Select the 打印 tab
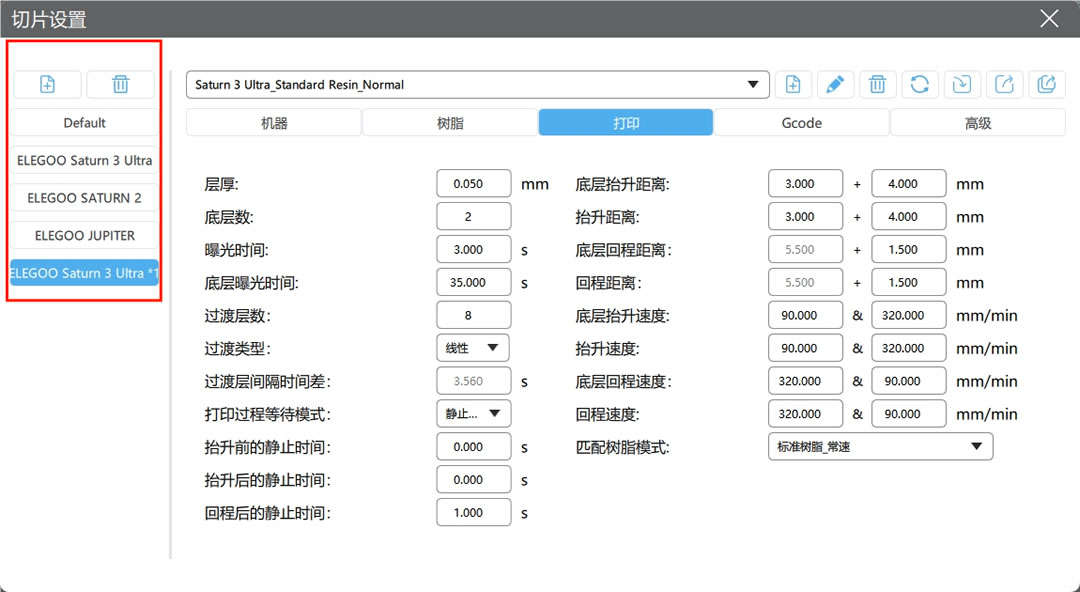This screenshot has width=1080, height=592. coord(625,123)
